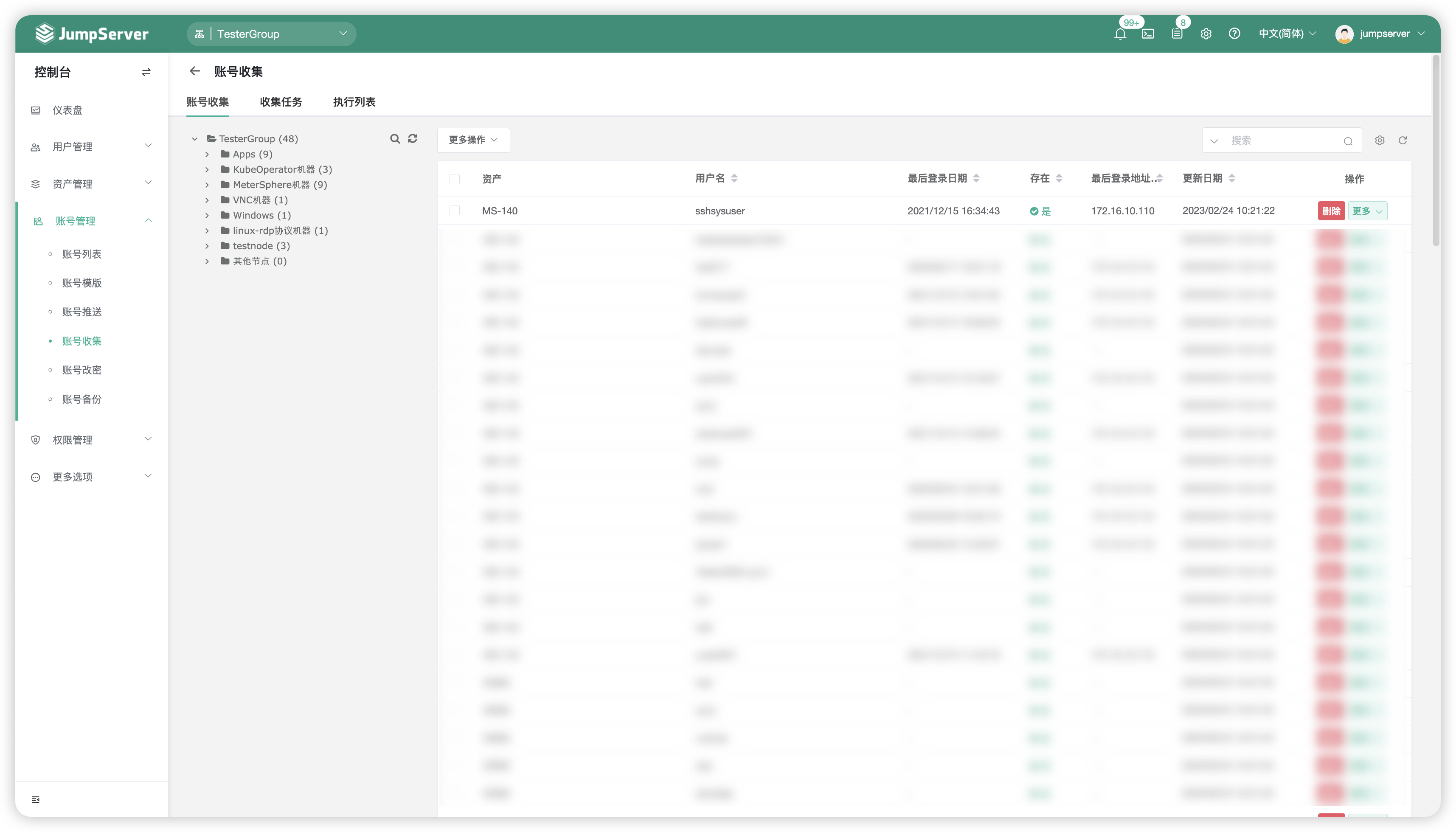Select all rows checkbox in header

pyautogui.click(x=455, y=179)
